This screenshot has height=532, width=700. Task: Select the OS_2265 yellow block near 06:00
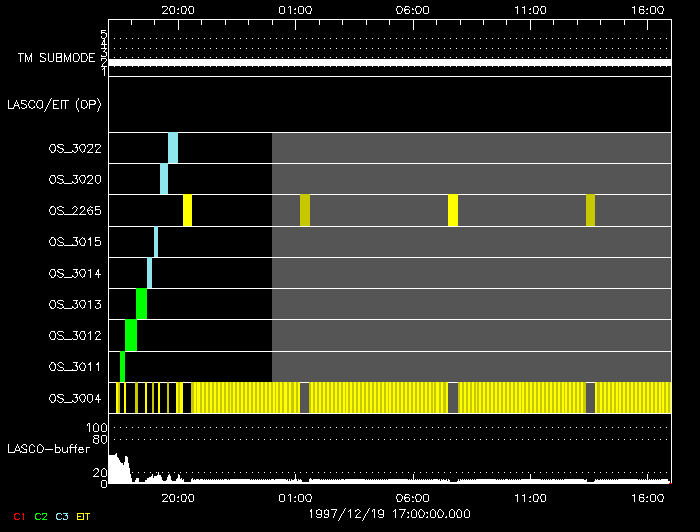[x=453, y=210]
